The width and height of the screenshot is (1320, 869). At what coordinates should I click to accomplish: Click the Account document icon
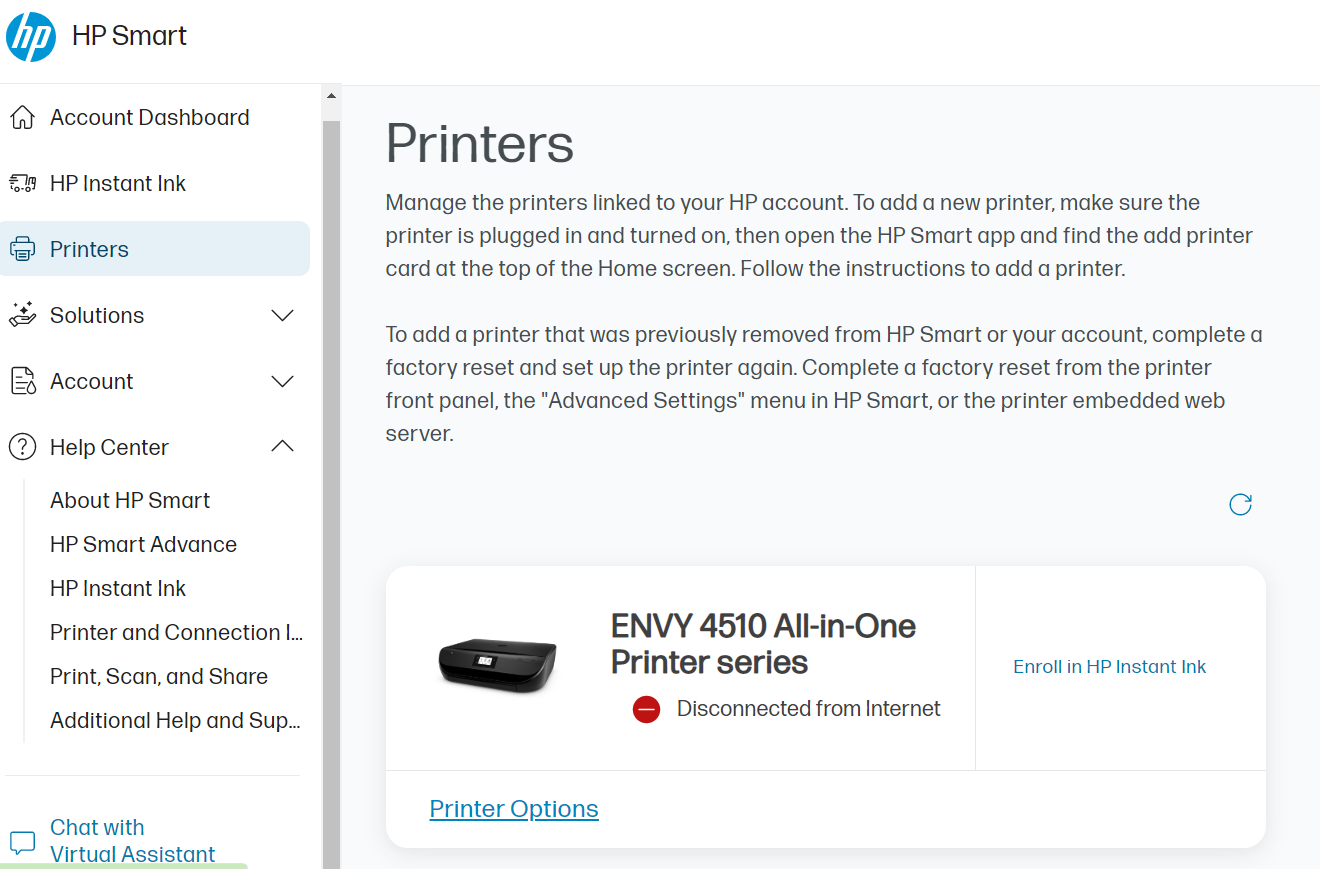[x=22, y=381]
